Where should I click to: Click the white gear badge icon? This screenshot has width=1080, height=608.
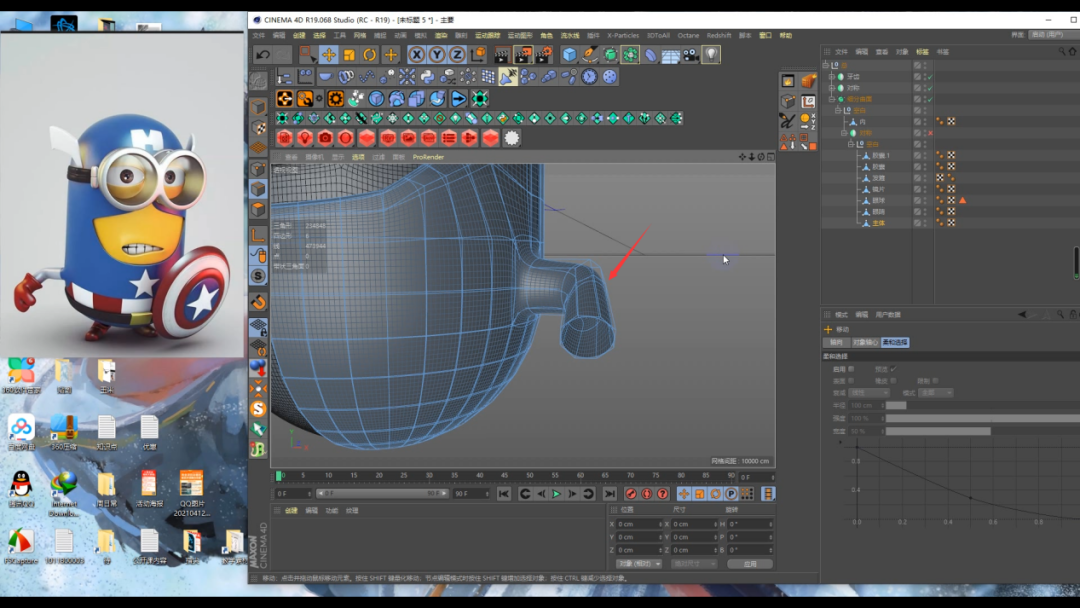pyautogui.click(x=511, y=138)
